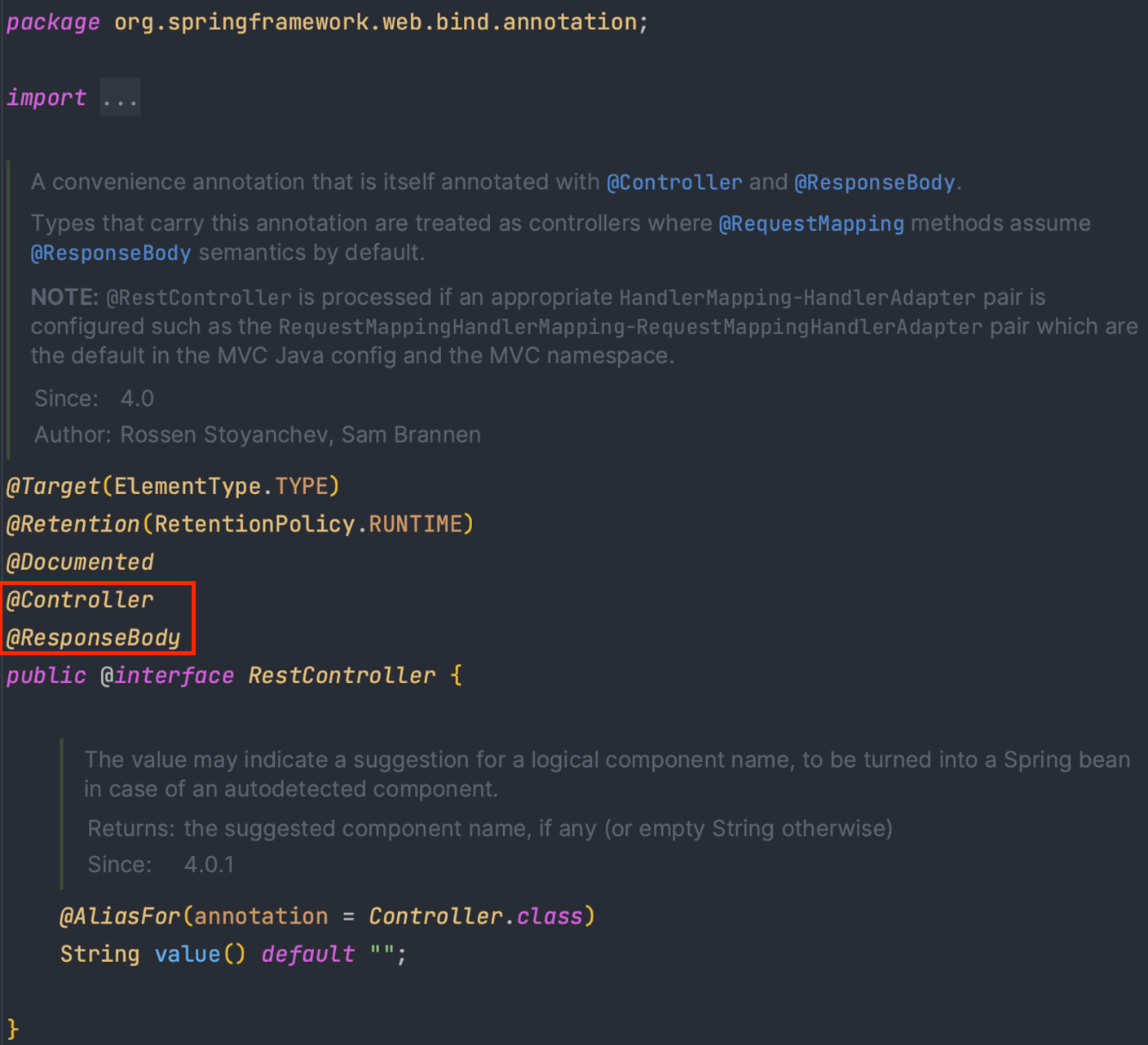Image resolution: width=1148 pixels, height=1045 pixels.
Task: Open the @Controller link in documentation
Action: (x=674, y=183)
